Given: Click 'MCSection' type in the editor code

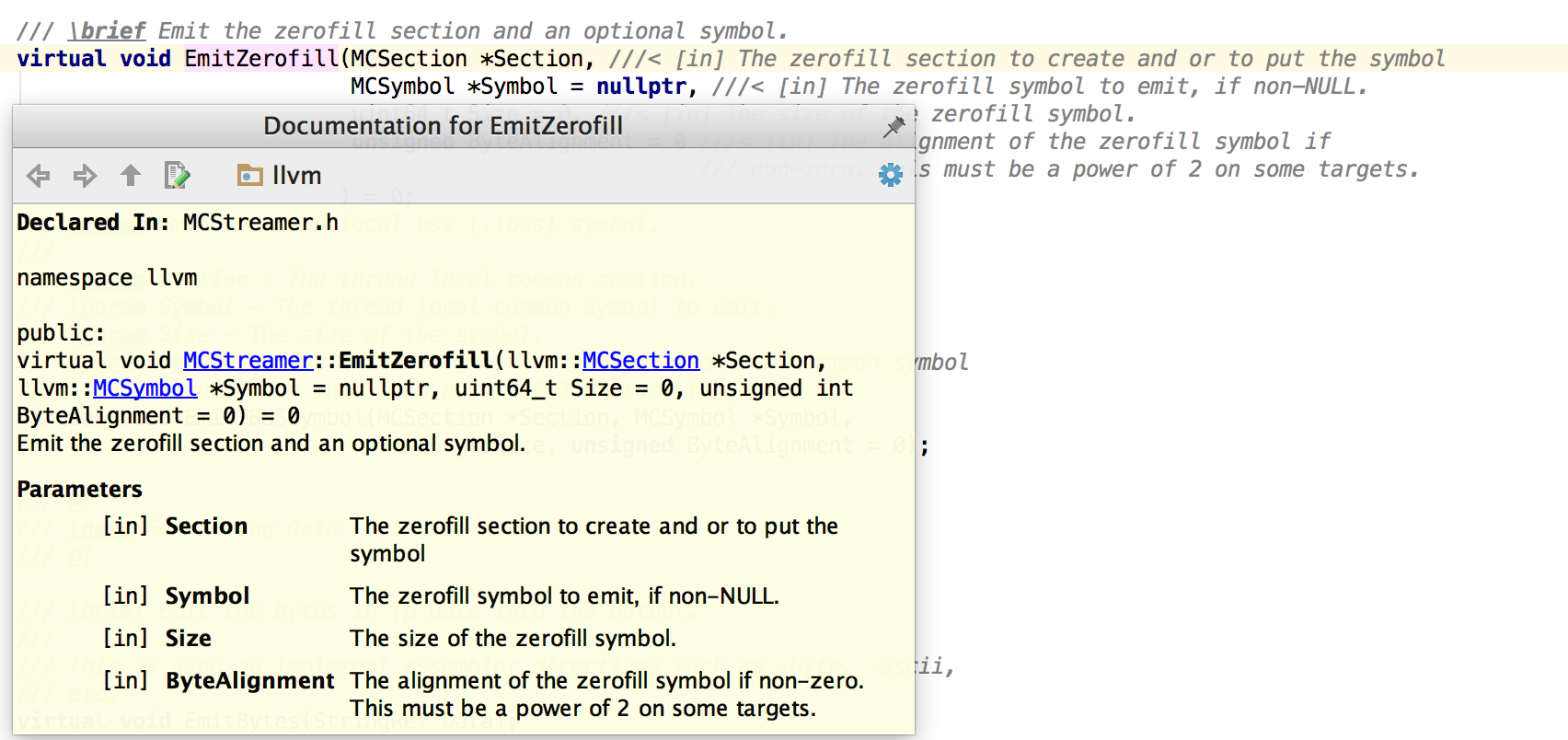Looking at the screenshot, I should click(409, 59).
